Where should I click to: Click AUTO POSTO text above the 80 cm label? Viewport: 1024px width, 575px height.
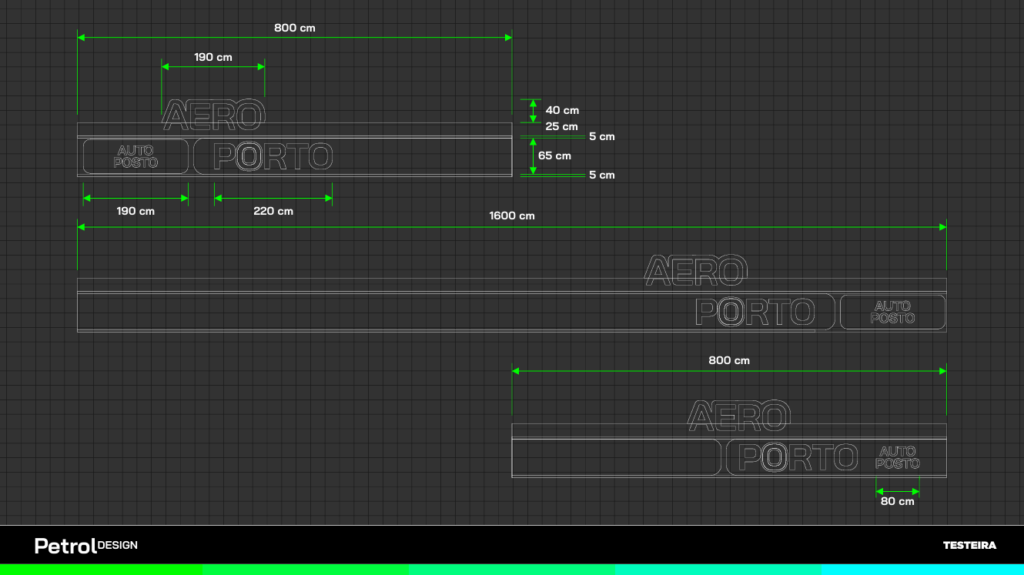click(897, 457)
